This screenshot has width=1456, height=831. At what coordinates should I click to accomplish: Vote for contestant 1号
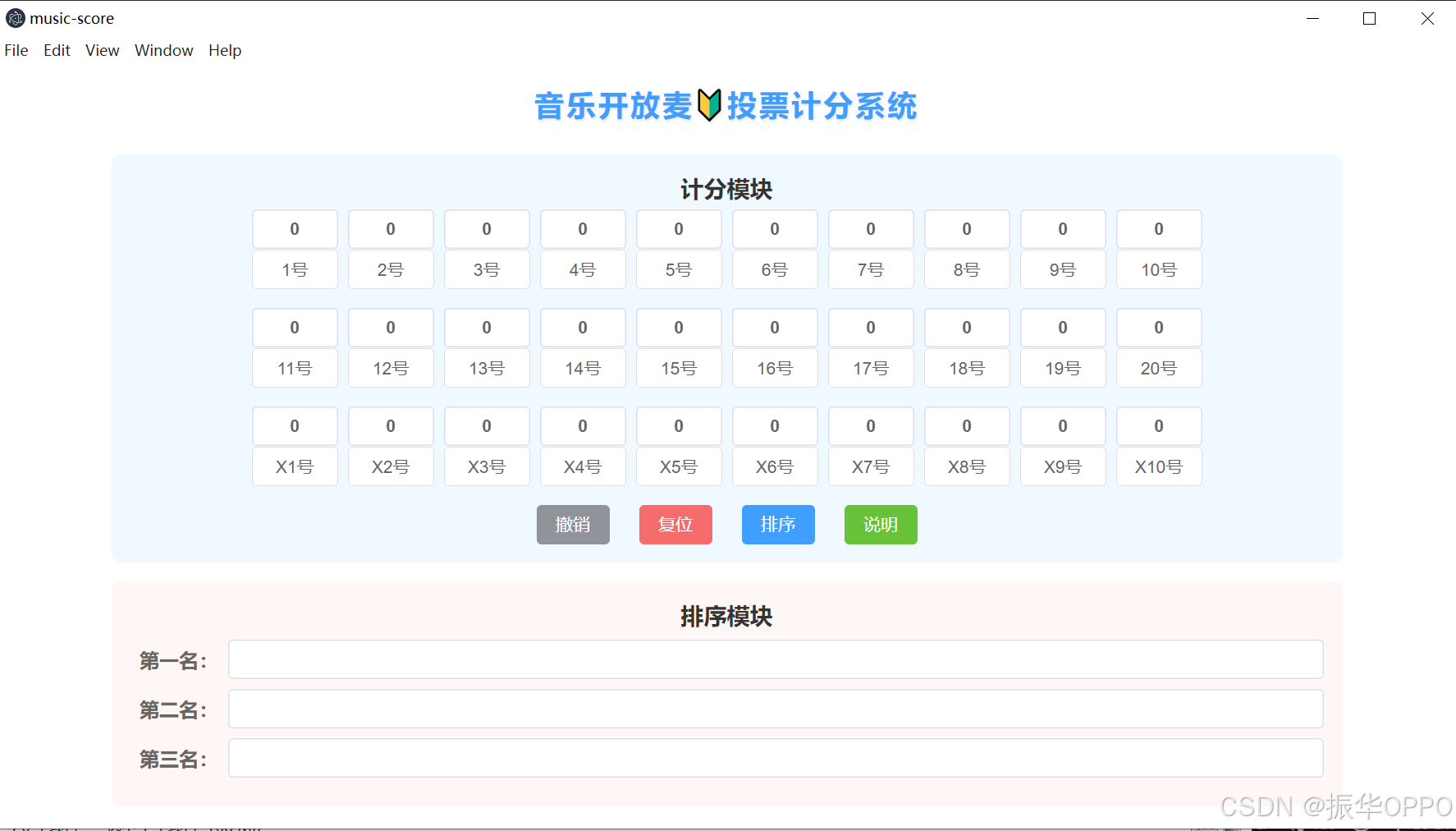(295, 269)
